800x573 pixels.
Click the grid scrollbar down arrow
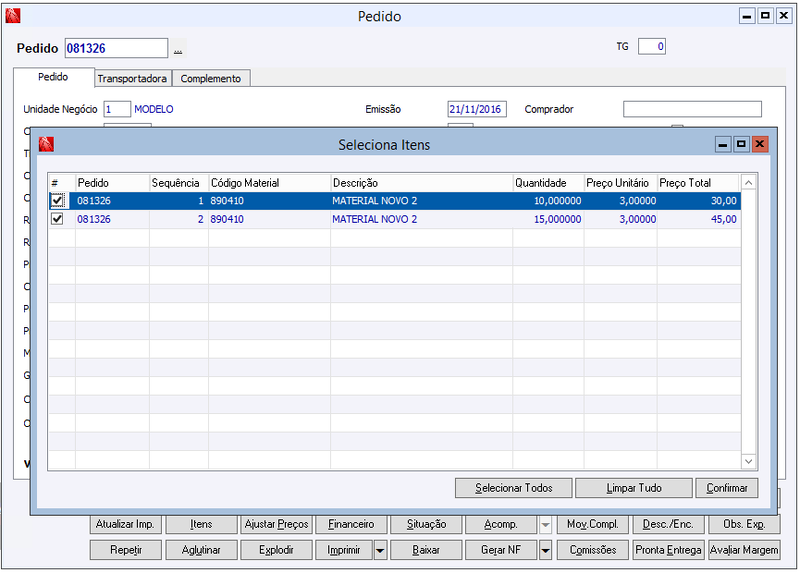[748, 461]
